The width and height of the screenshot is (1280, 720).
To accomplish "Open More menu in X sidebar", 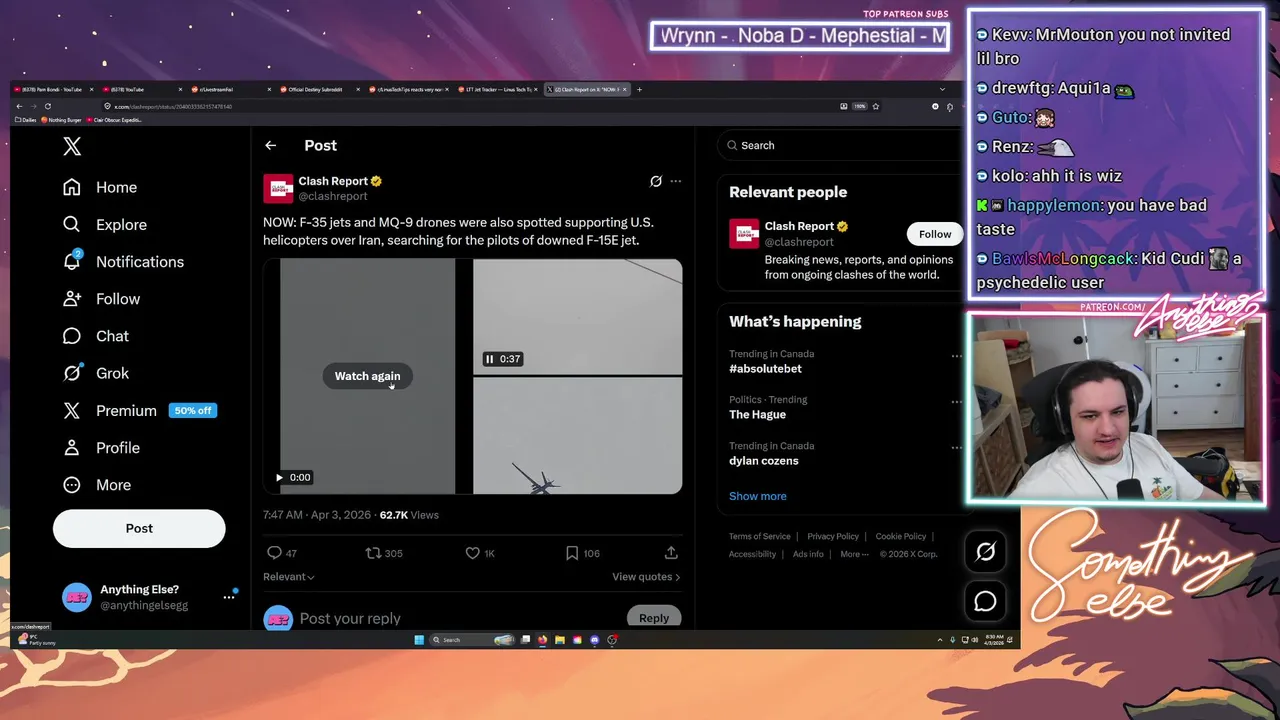I will coord(97,485).
